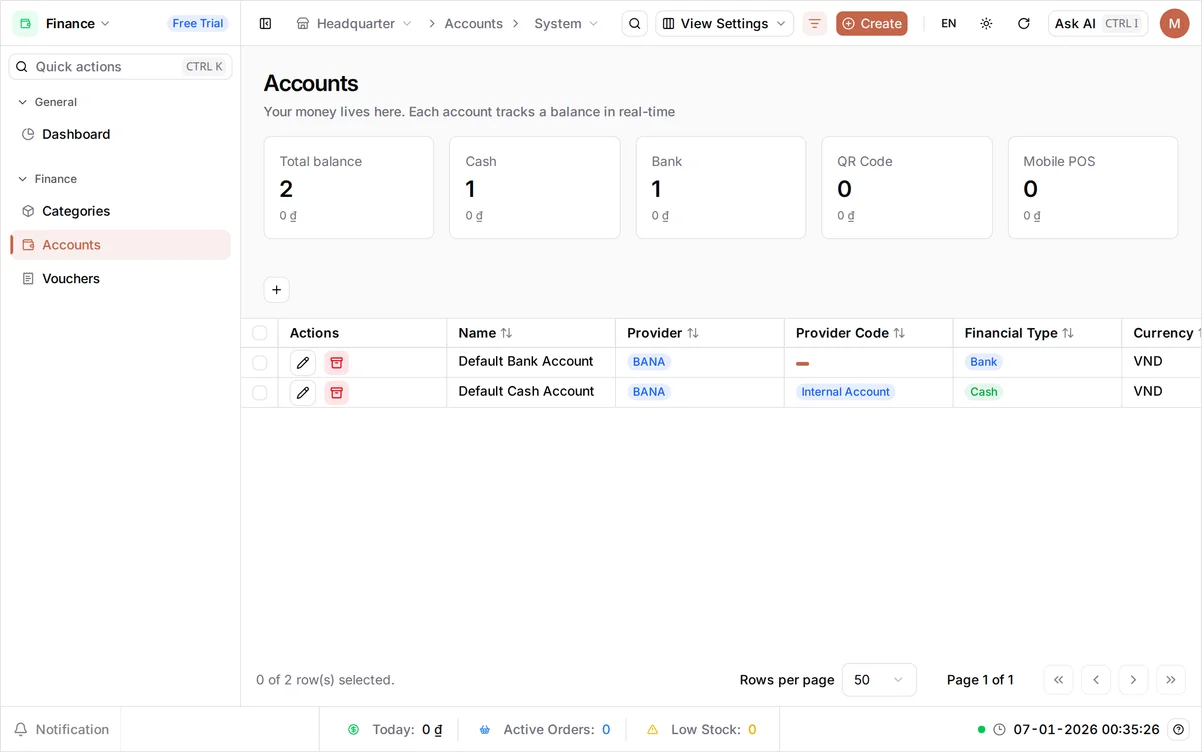This screenshot has height=752, width=1202.
Task: Sort by the Name column arrows
Action: tap(506, 333)
